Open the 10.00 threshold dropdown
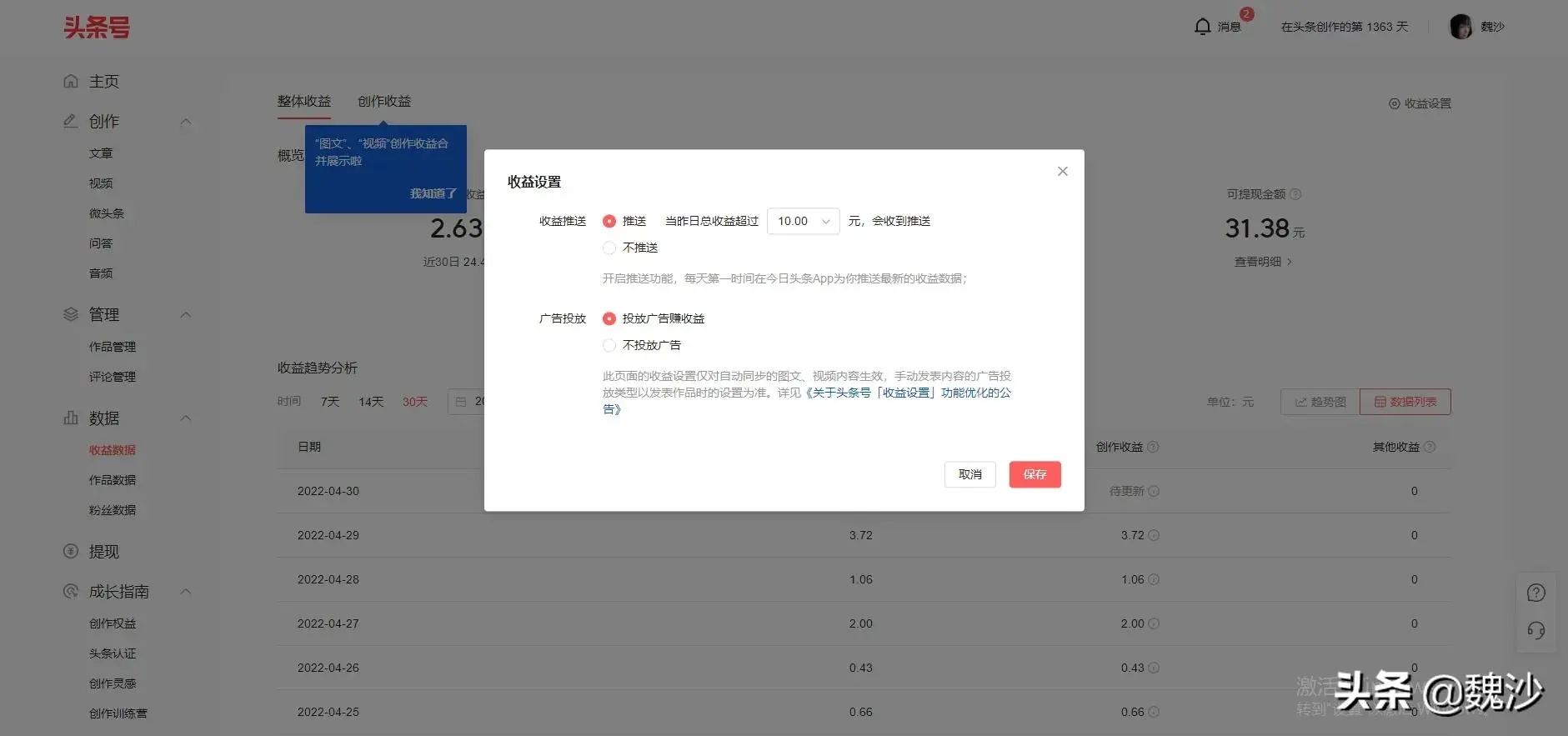The height and width of the screenshot is (736, 1568). pyautogui.click(x=803, y=221)
